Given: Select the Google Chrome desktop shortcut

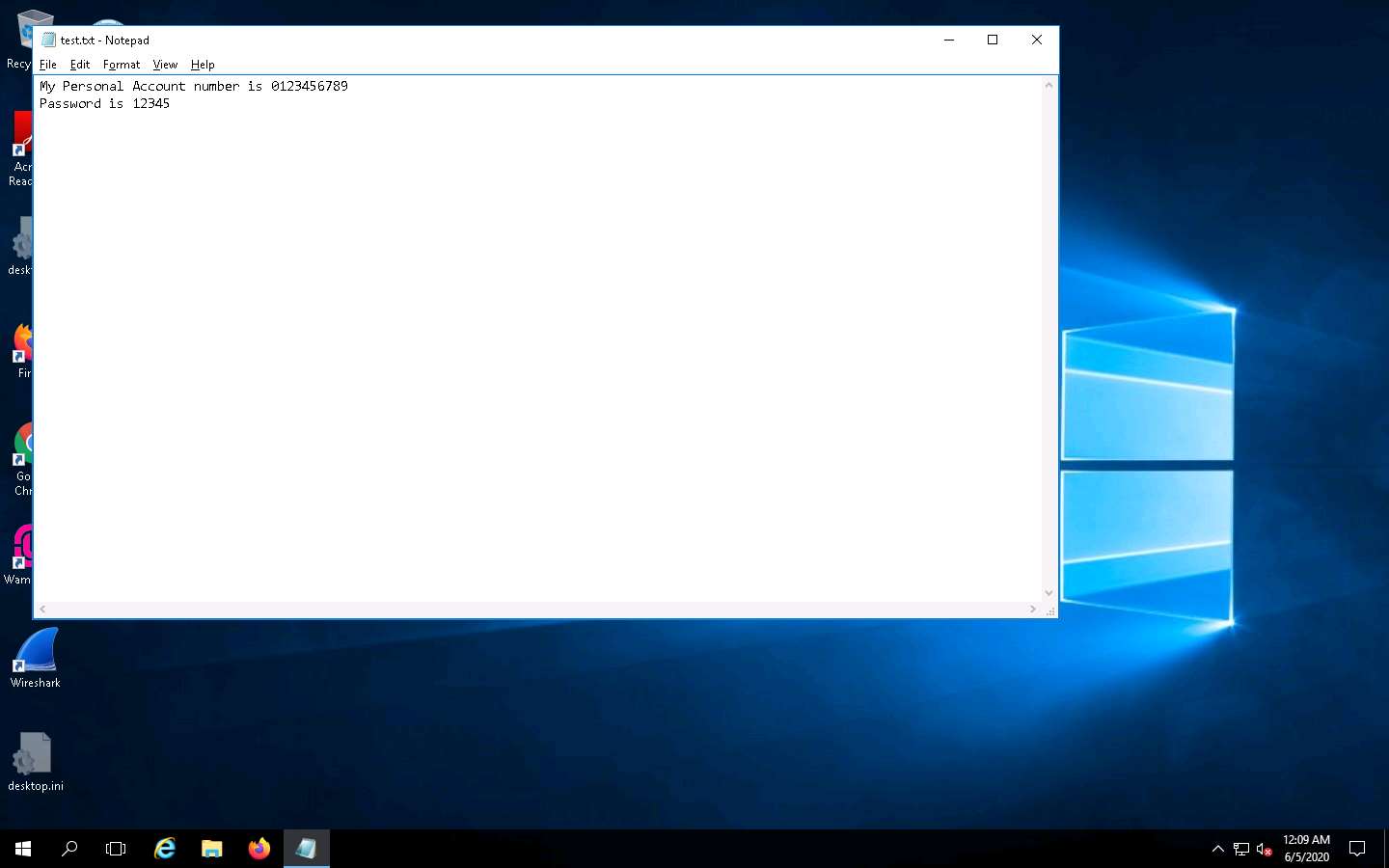Looking at the screenshot, I should pyautogui.click(x=23, y=459).
